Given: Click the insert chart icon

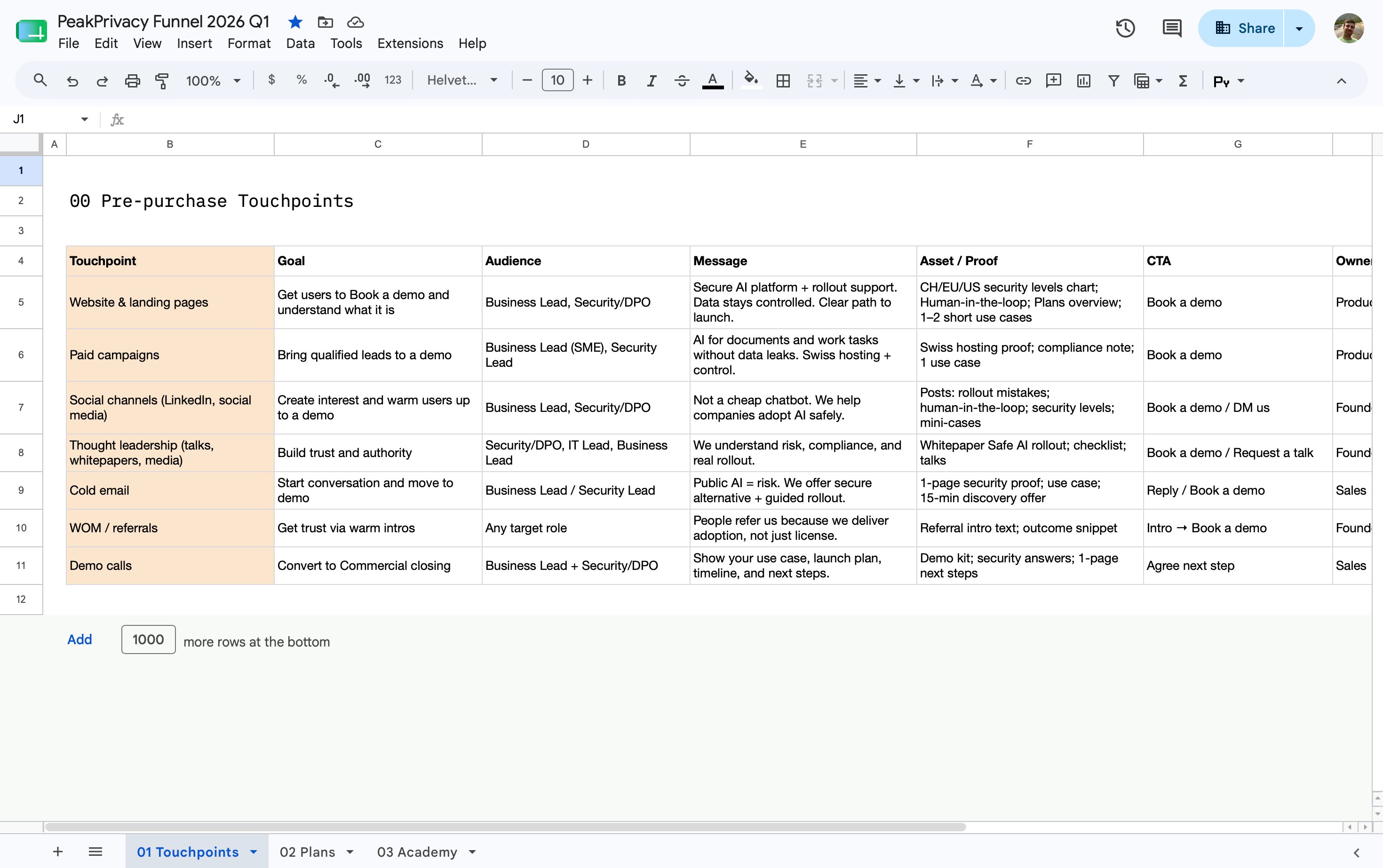Looking at the screenshot, I should coord(1083,81).
